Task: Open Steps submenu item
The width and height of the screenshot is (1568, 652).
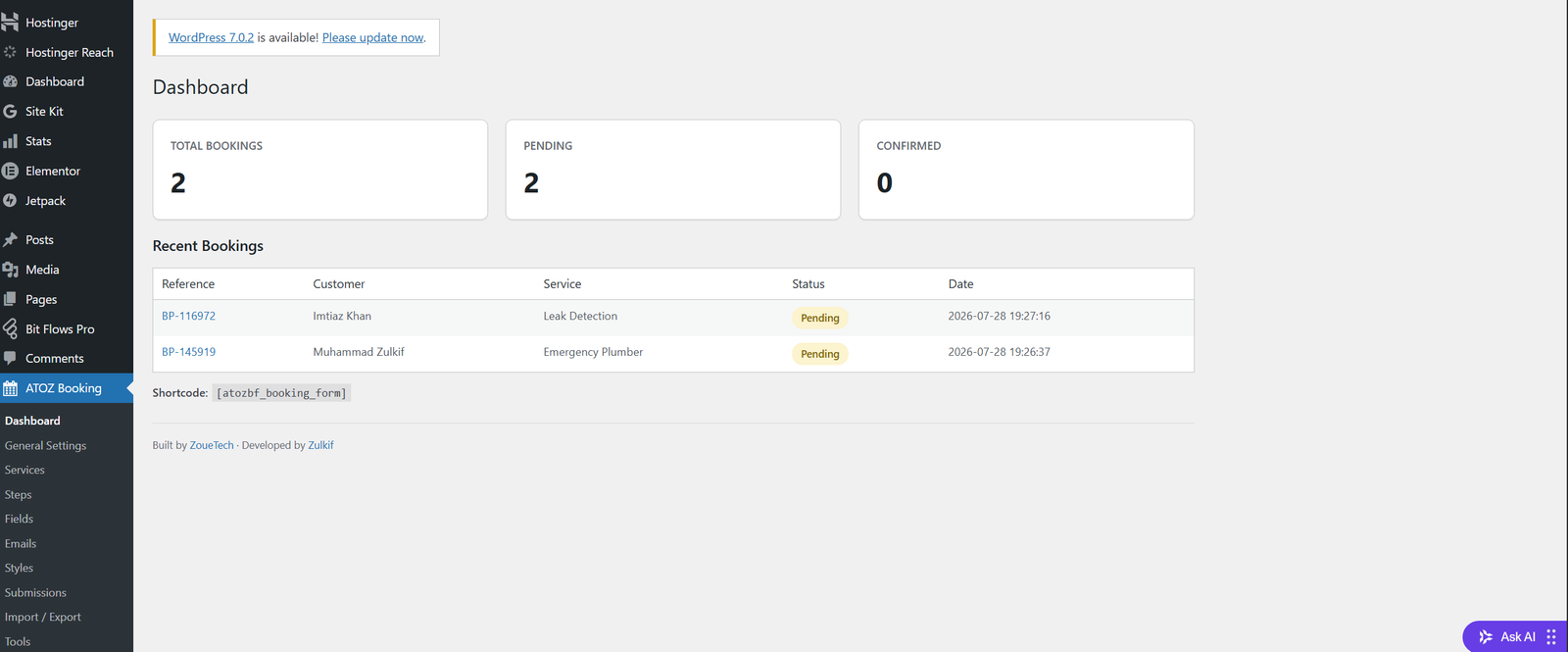Action: [18, 494]
